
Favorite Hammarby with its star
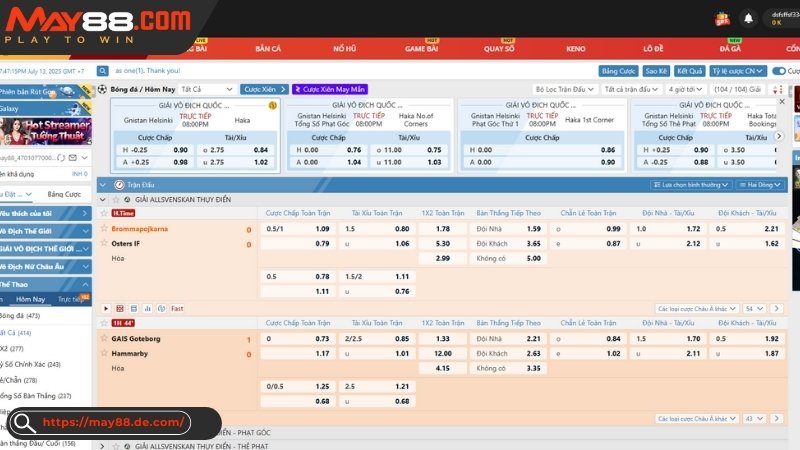coord(105,353)
